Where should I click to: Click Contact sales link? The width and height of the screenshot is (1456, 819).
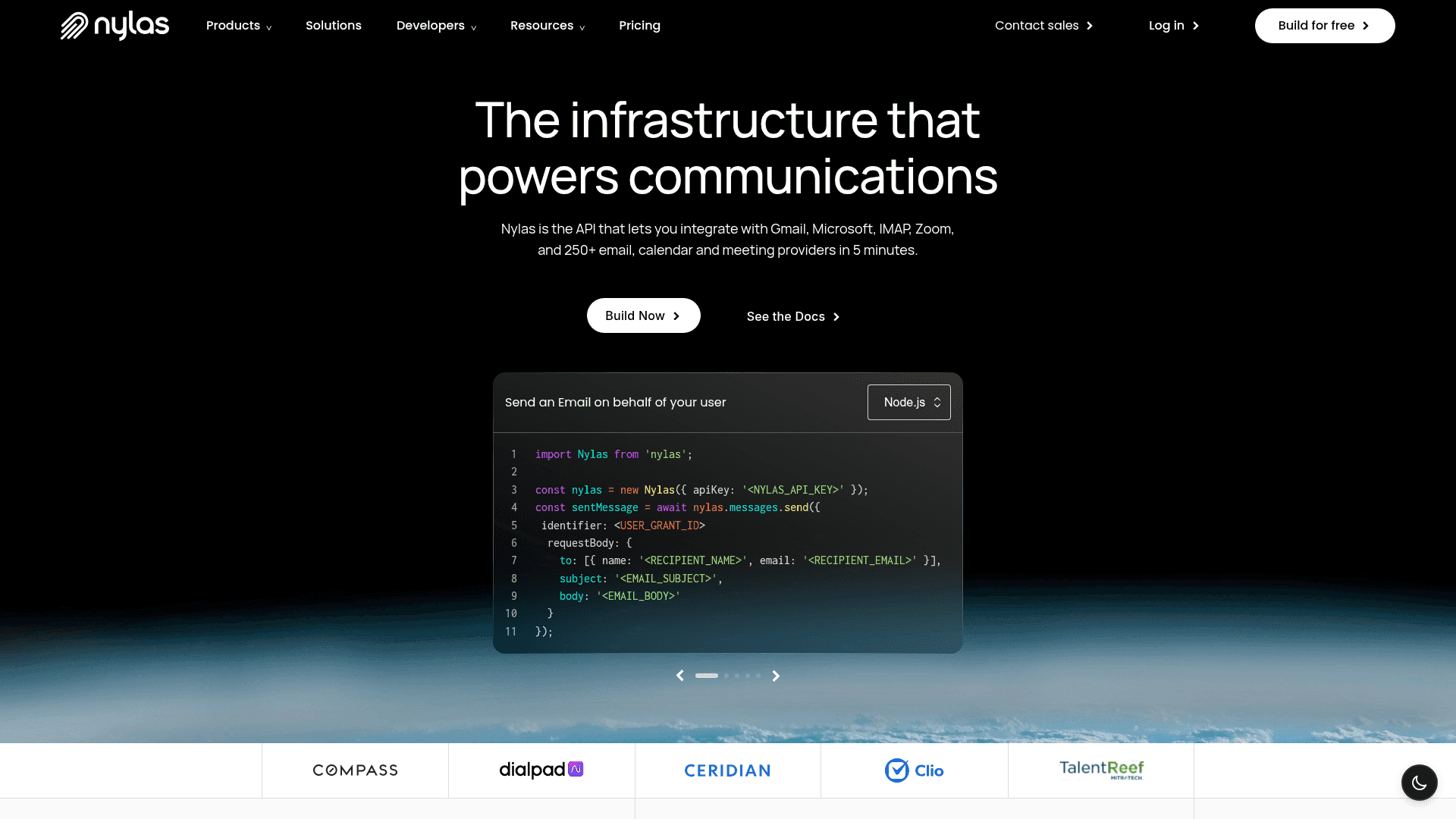[x=1044, y=26]
